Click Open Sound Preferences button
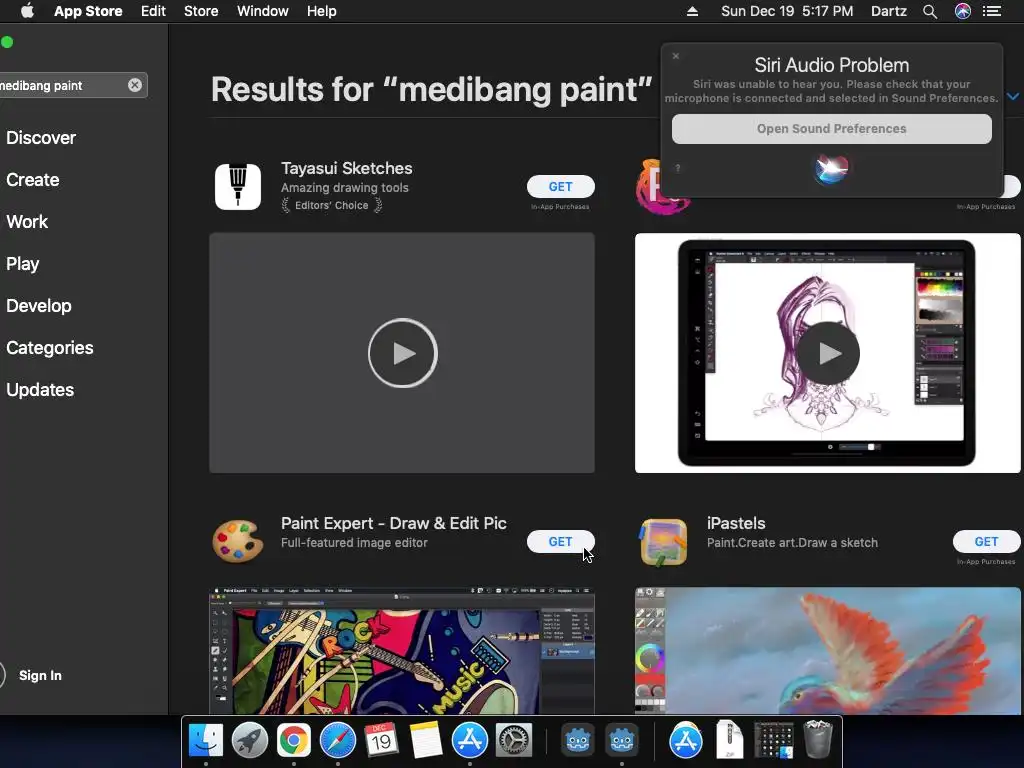Viewport: 1024px width, 768px height. point(831,129)
